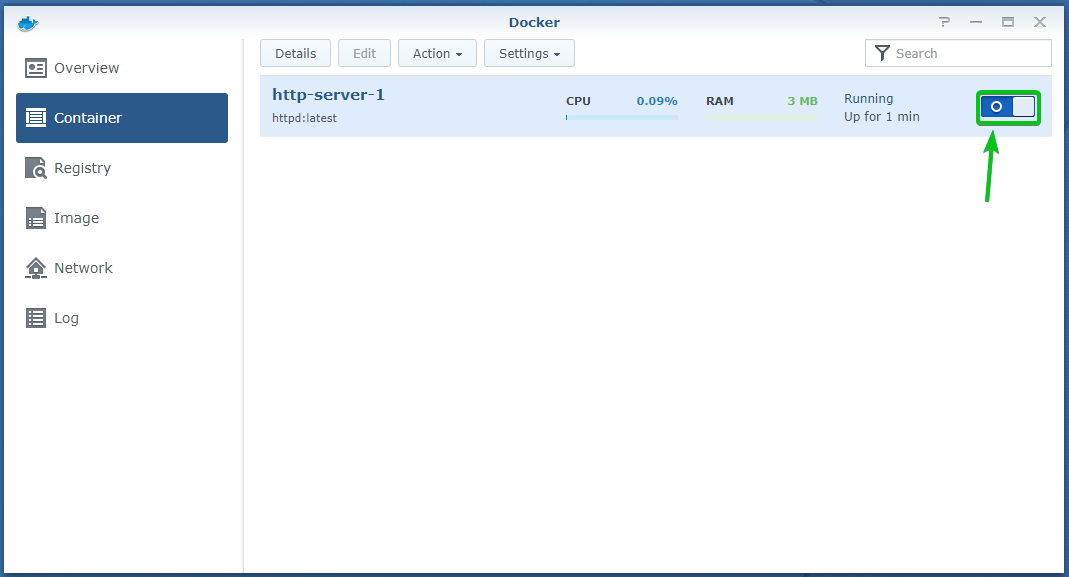The image size is (1069, 577).
Task: Click the Details button
Action: [295, 53]
